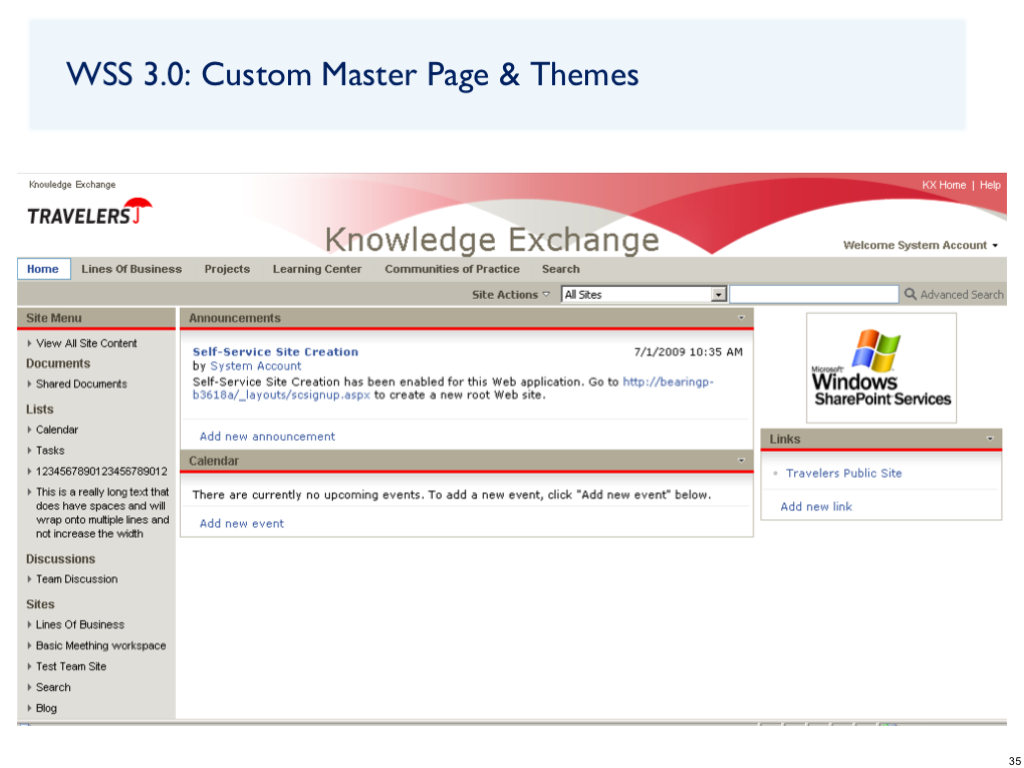Open Shared Documents library

(82, 383)
